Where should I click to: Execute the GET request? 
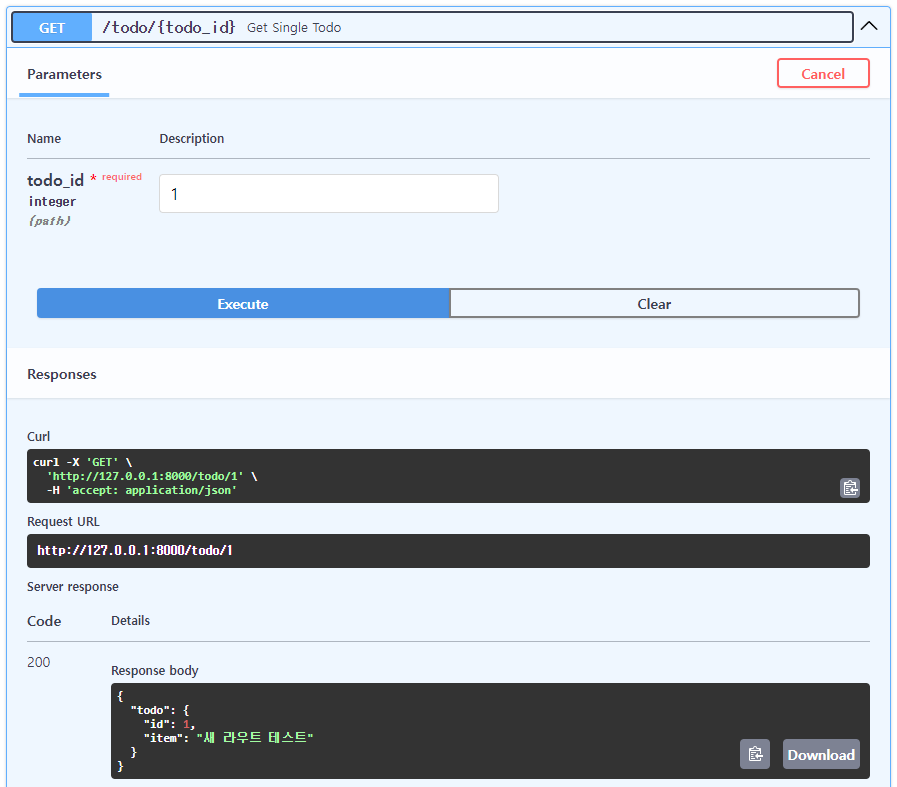pyautogui.click(x=243, y=304)
